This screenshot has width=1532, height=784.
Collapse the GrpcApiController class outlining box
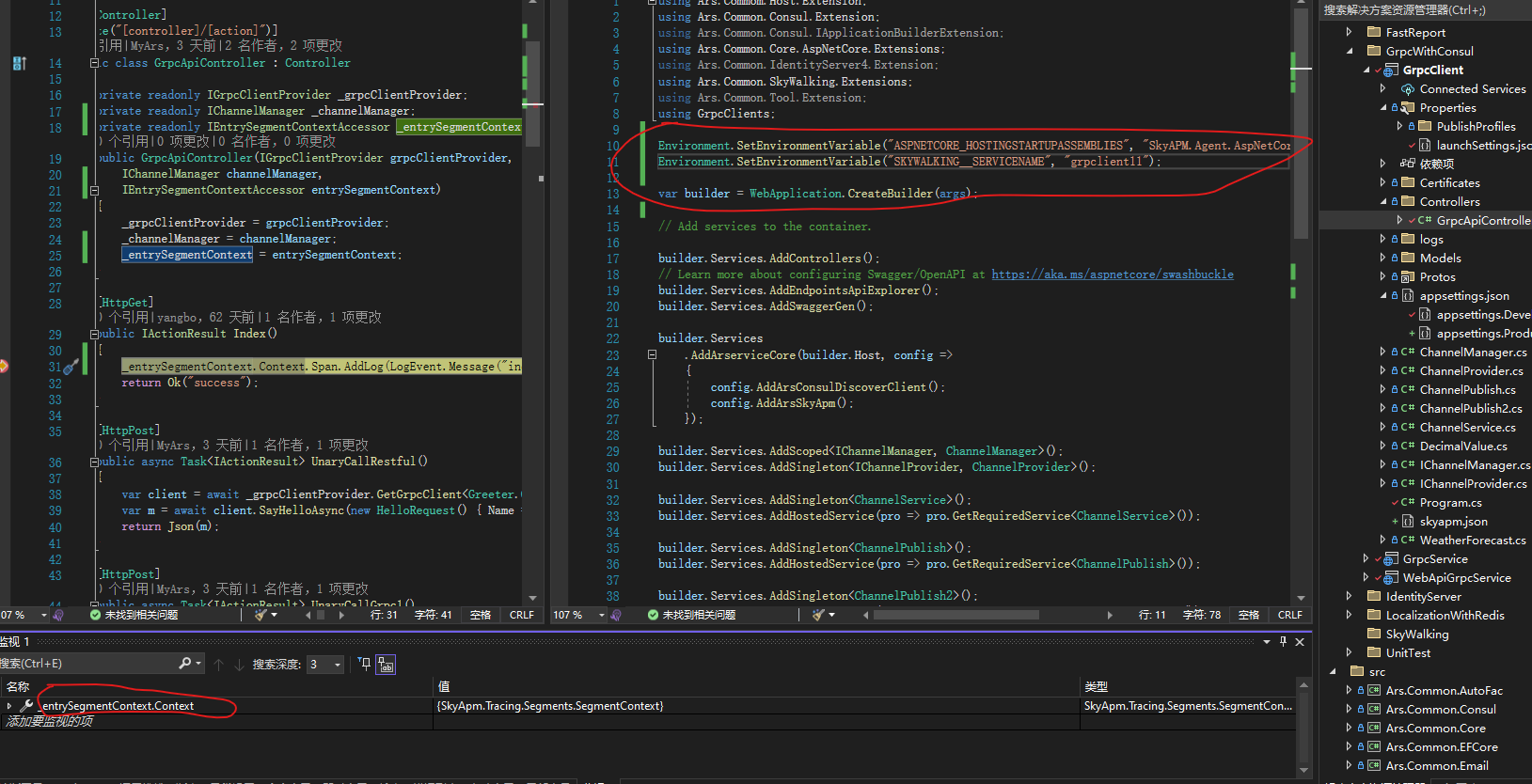[94, 63]
